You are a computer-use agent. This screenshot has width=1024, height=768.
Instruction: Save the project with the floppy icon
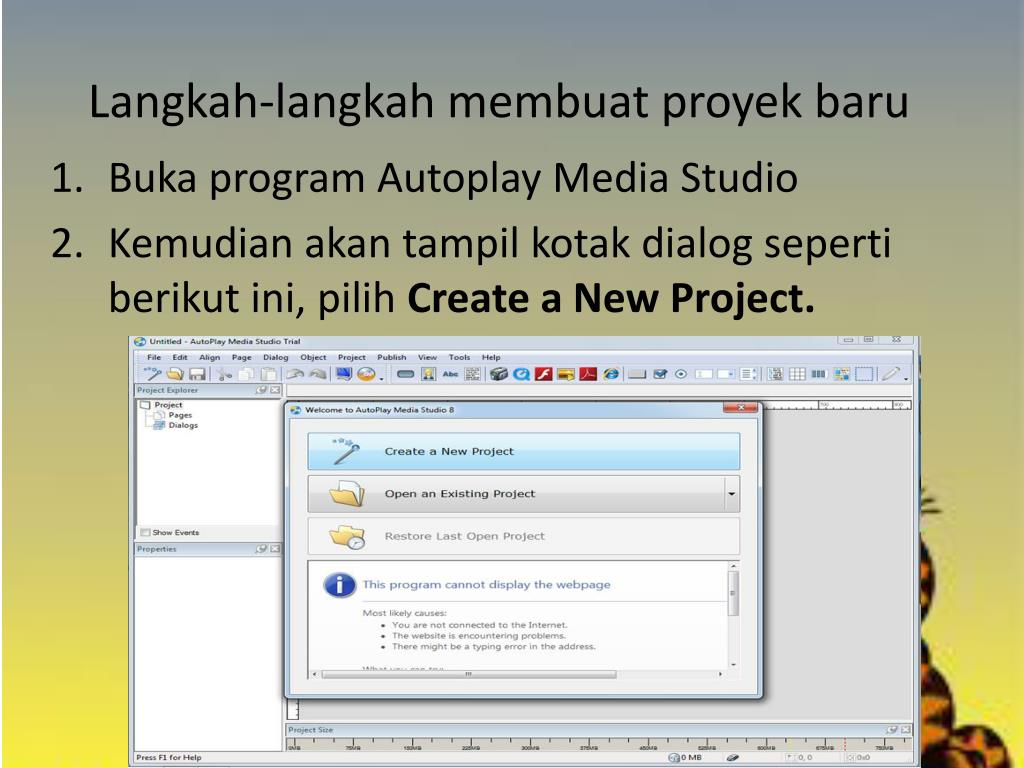coord(197,374)
